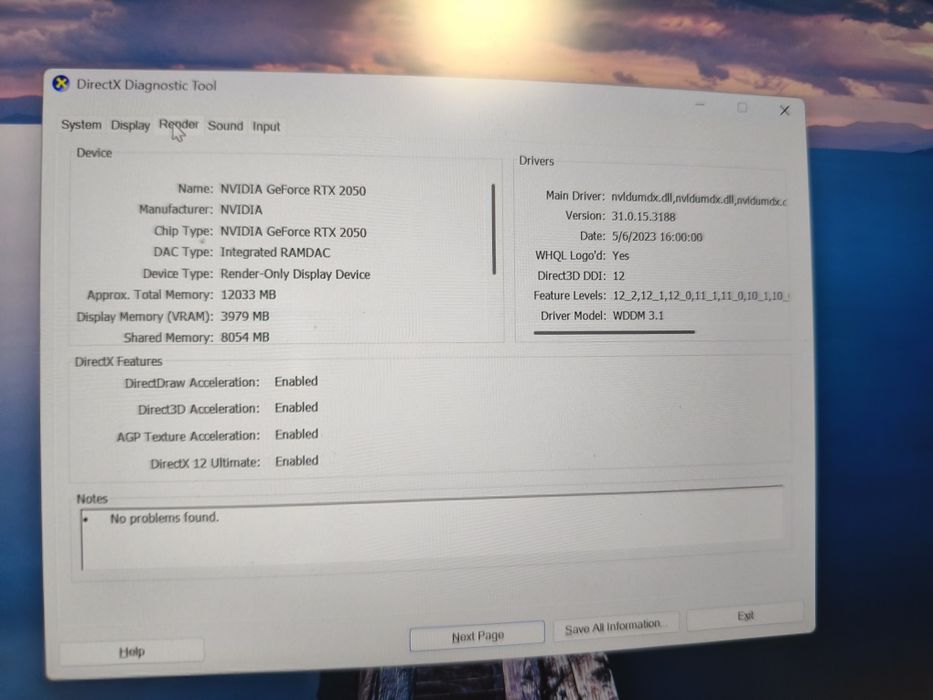This screenshot has height=700, width=933.
Task: Click the WHQL Logo'd Yes value
Action: pyautogui.click(x=620, y=255)
